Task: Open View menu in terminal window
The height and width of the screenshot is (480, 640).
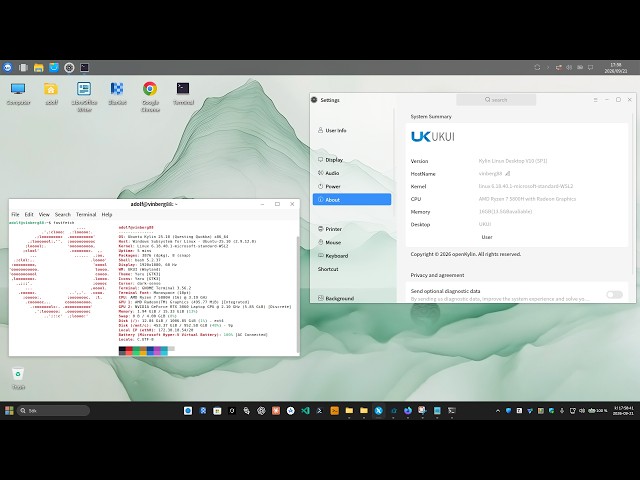Action: (x=44, y=214)
